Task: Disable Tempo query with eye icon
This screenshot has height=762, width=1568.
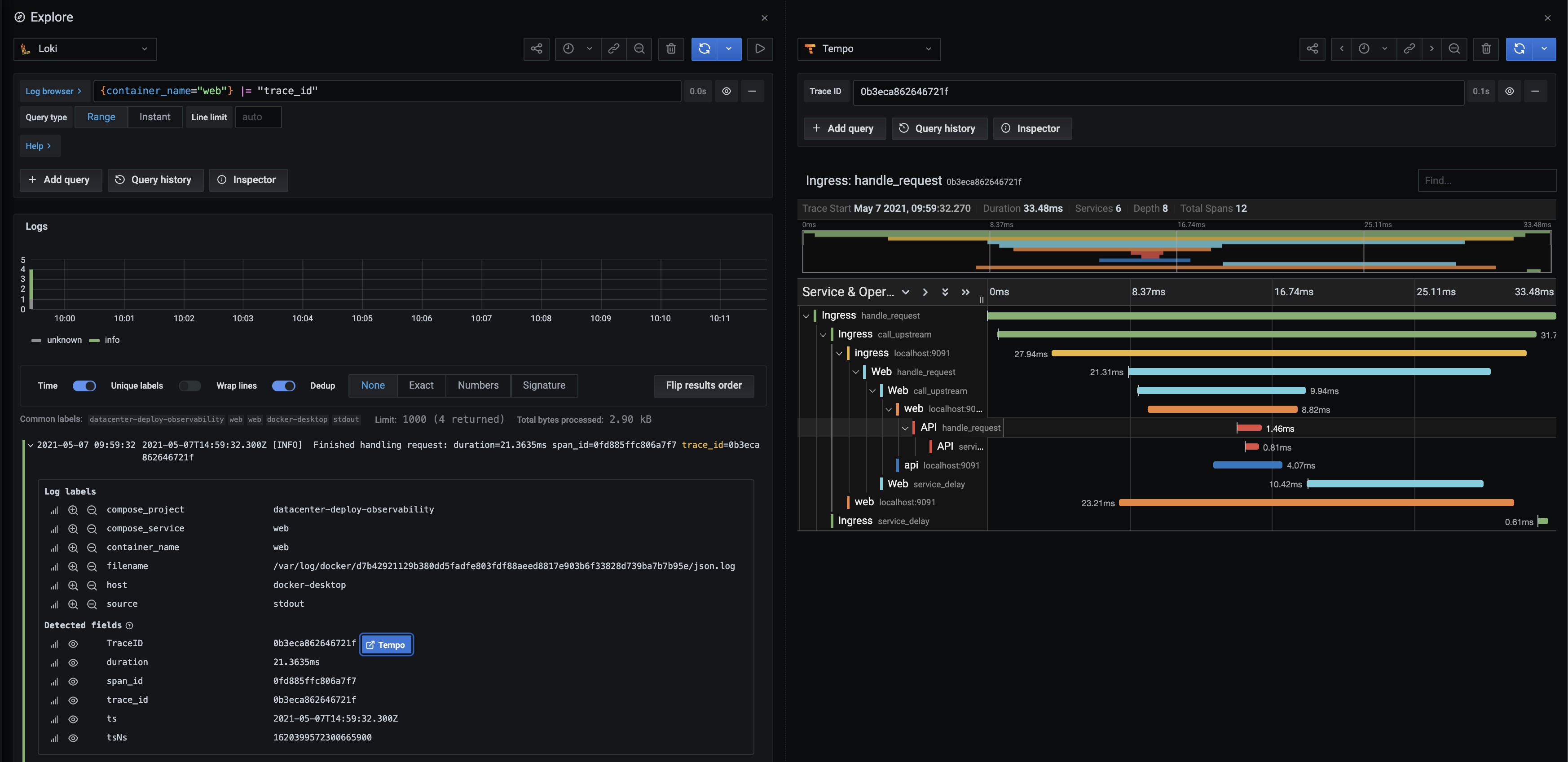Action: [1510, 91]
